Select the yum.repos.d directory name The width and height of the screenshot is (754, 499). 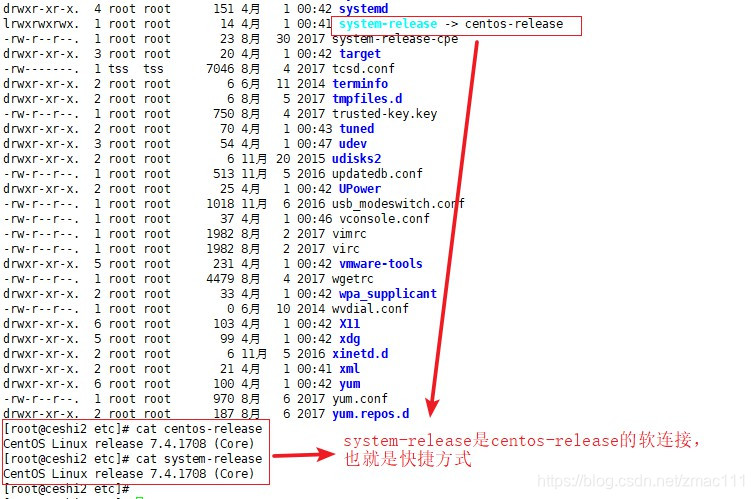point(371,414)
